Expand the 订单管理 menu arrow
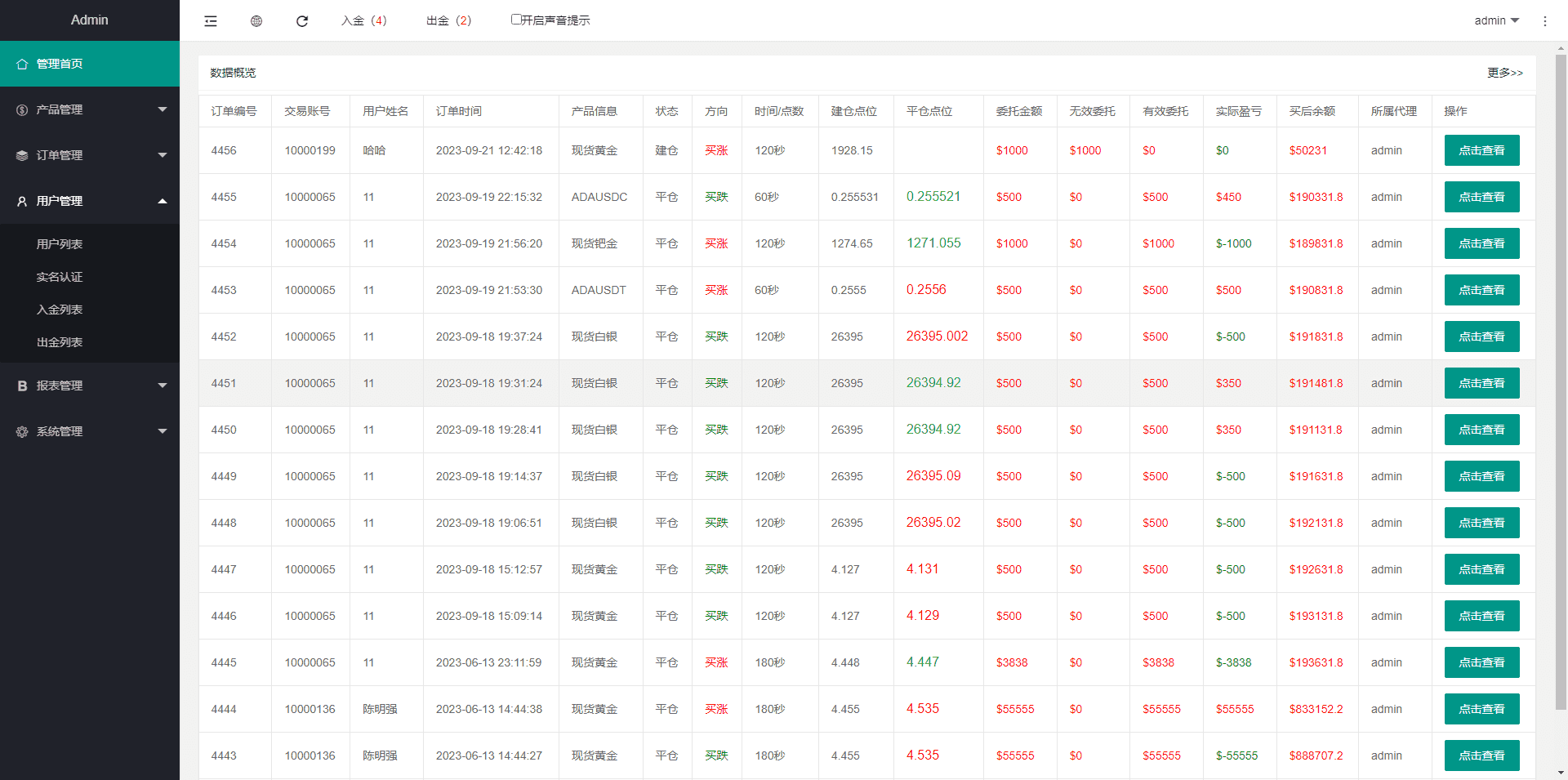The width and height of the screenshot is (1568, 780). tap(163, 155)
